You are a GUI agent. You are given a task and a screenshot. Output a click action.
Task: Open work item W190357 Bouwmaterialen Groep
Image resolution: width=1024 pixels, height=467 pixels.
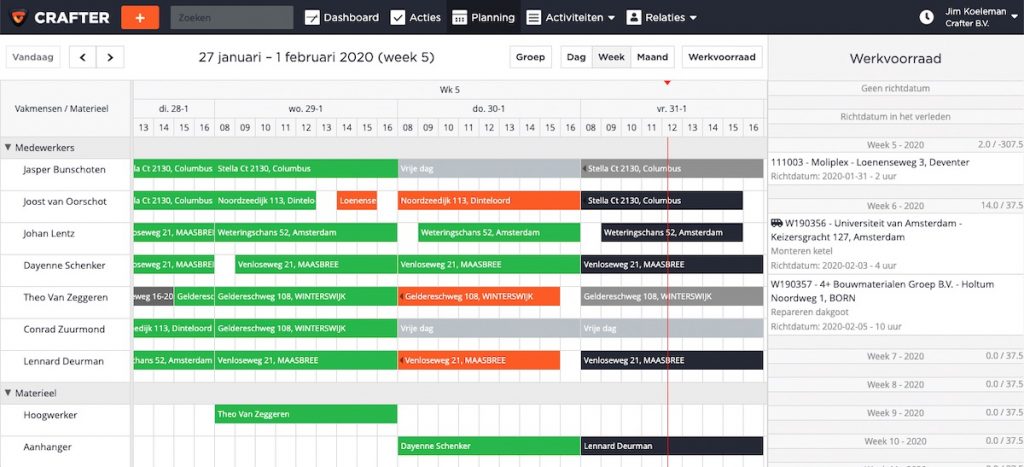click(896, 305)
